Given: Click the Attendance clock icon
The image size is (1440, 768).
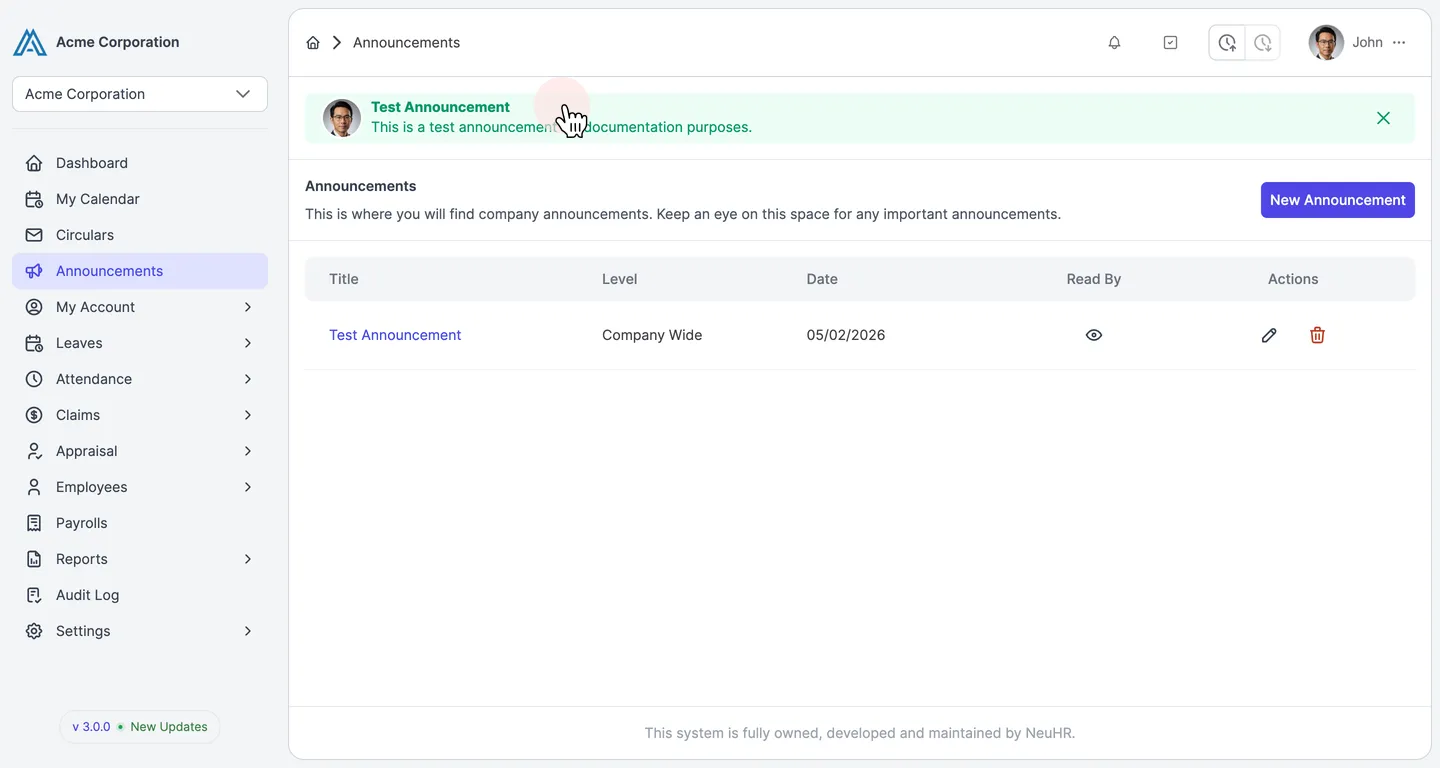Looking at the screenshot, I should pyautogui.click(x=34, y=379).
